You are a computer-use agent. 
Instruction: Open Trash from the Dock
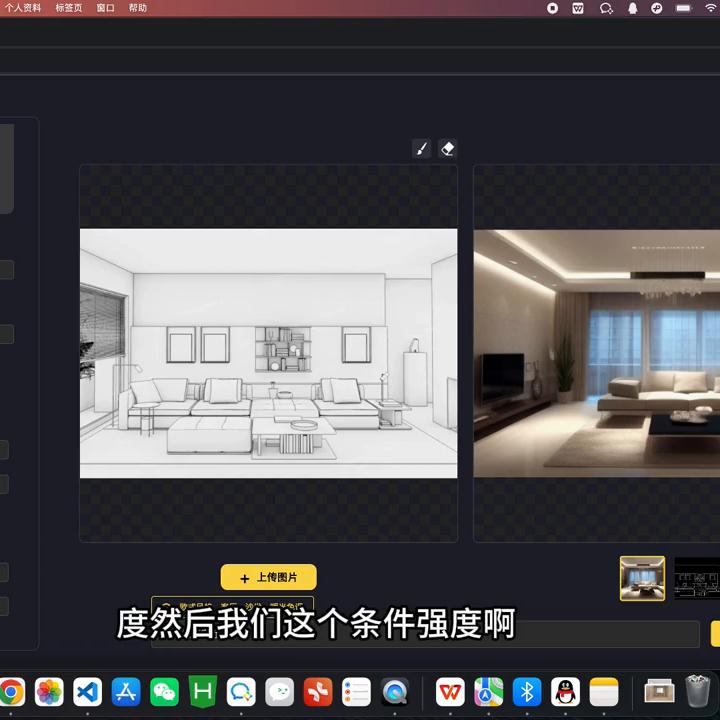point(698,691)
